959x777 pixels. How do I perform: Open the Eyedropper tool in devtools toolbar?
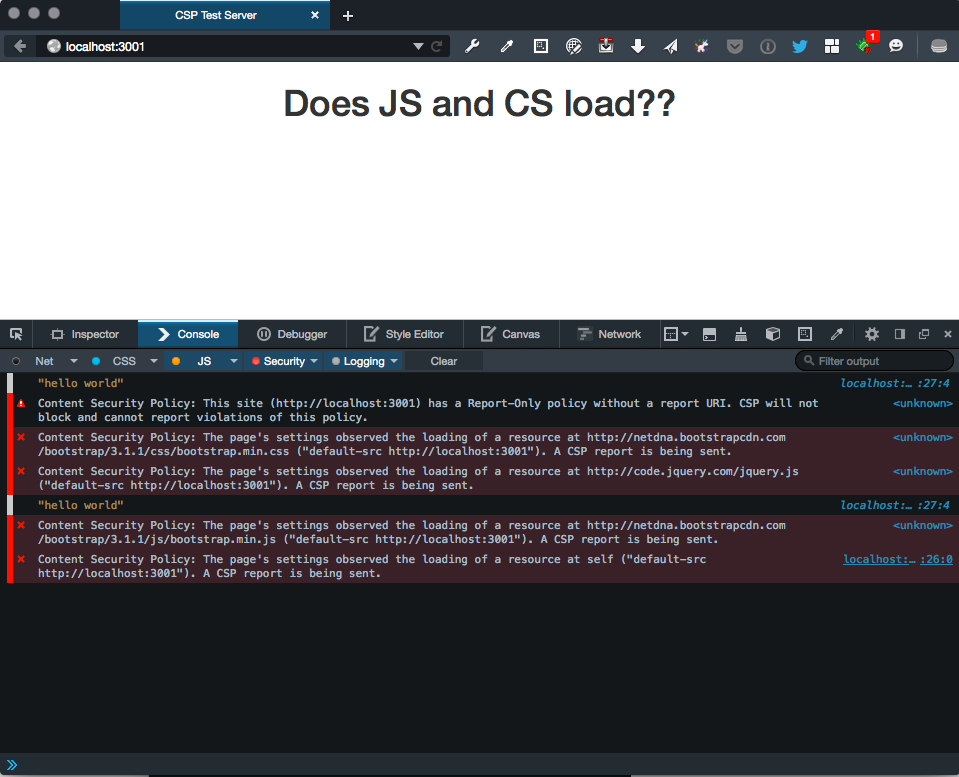[x=837, y=333]
